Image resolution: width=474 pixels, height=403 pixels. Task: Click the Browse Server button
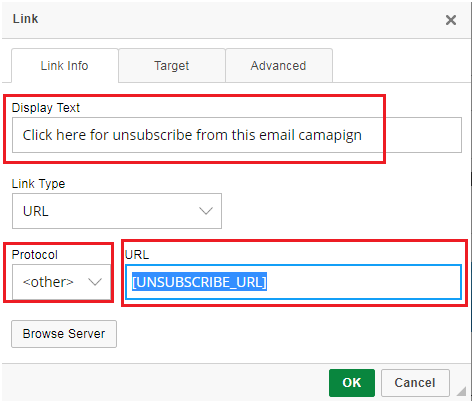click(x=64, y=334)
